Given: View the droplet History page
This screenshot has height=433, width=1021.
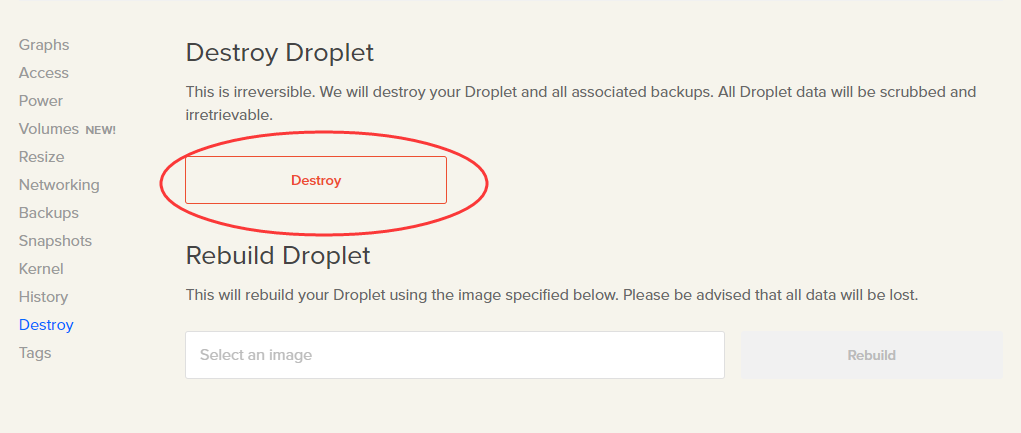Looking at the screenshot, I should pos(44,297).
